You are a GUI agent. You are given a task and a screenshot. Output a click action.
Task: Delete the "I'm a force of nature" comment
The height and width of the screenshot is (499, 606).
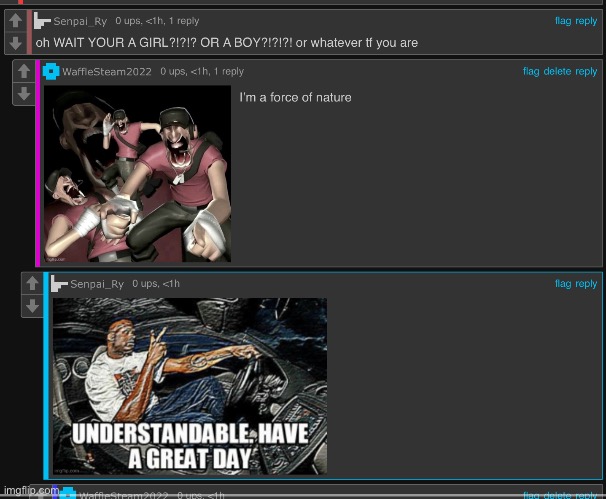[557, 71]
